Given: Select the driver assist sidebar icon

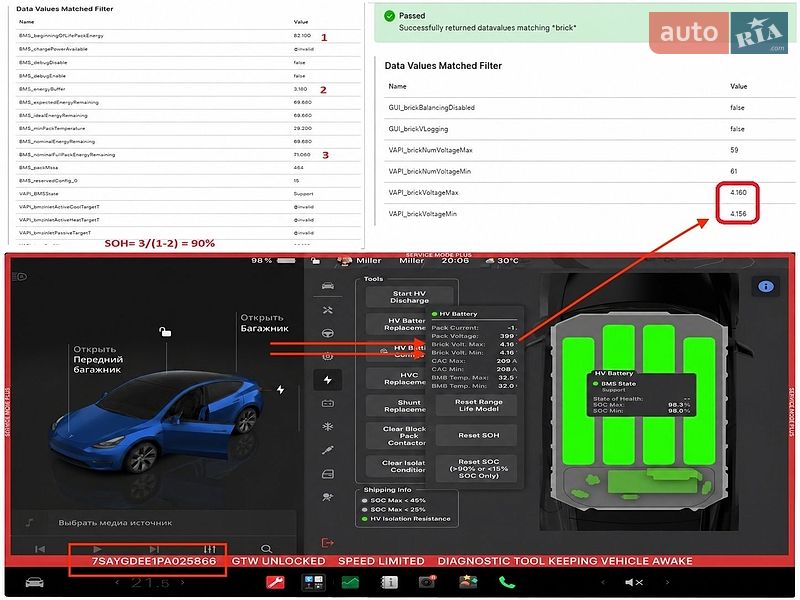Looking at the screenshot, I should [x=328, y=497].
